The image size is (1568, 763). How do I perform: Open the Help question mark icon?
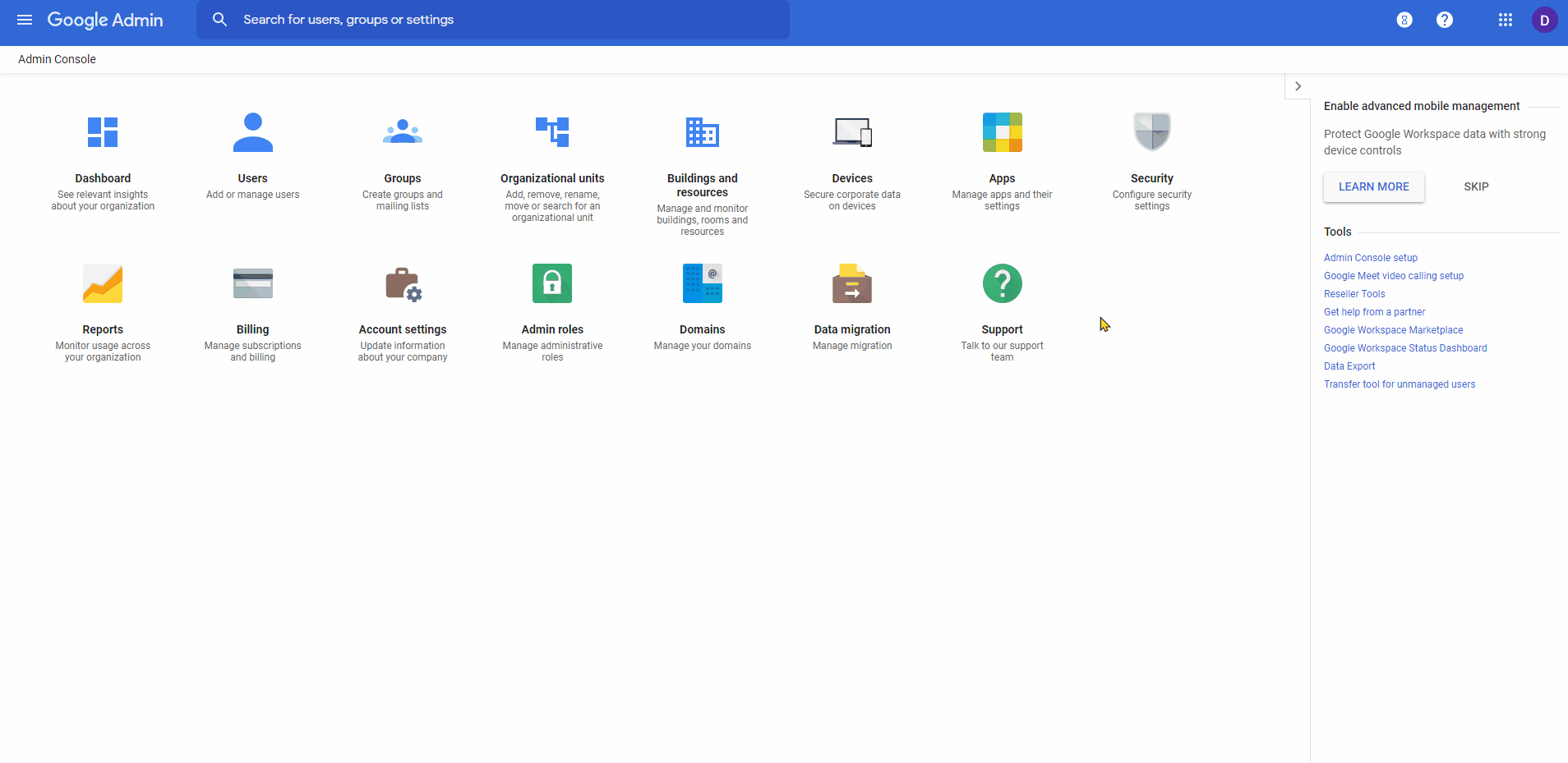[1445, 20]
